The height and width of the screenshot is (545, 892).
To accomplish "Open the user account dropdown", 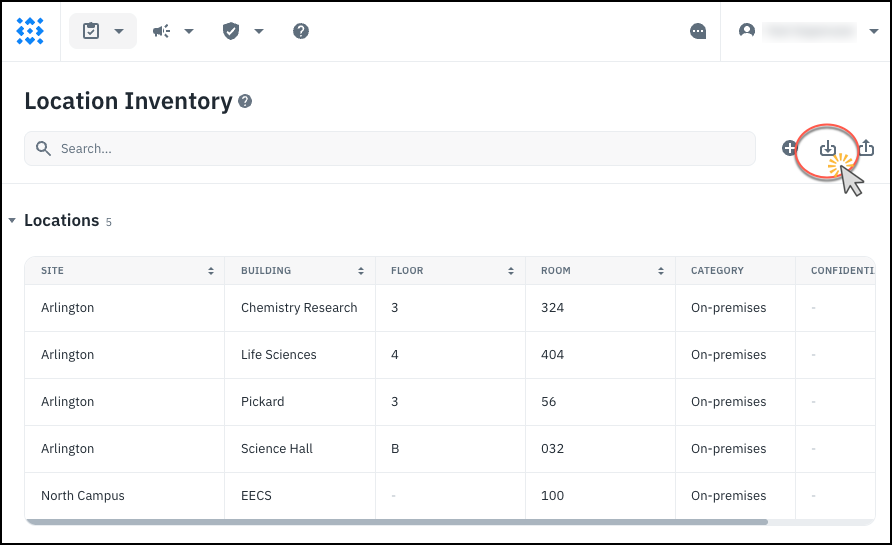I will tap(808, 31).
